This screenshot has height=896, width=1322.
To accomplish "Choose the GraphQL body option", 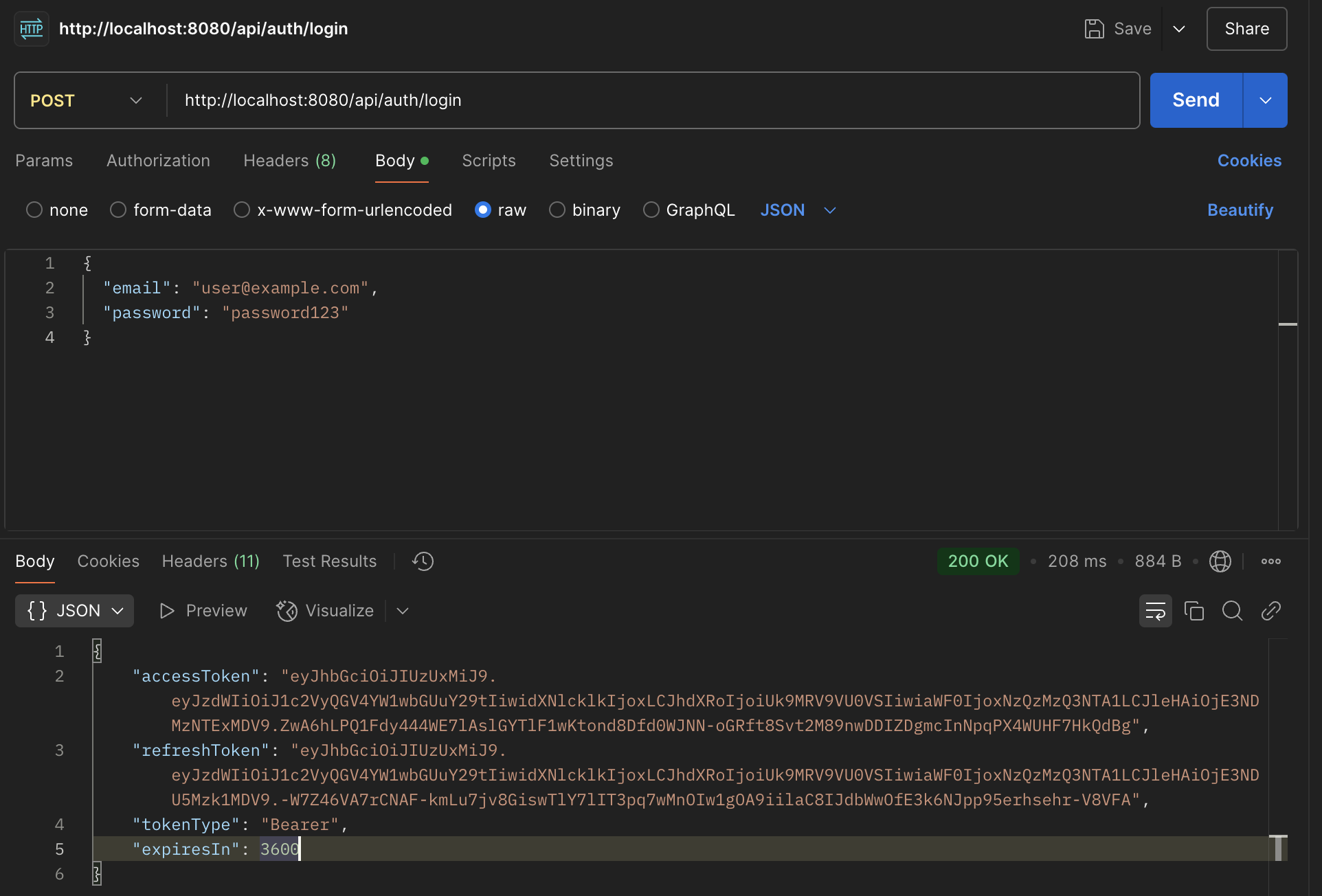I will (x=651, y=210).
